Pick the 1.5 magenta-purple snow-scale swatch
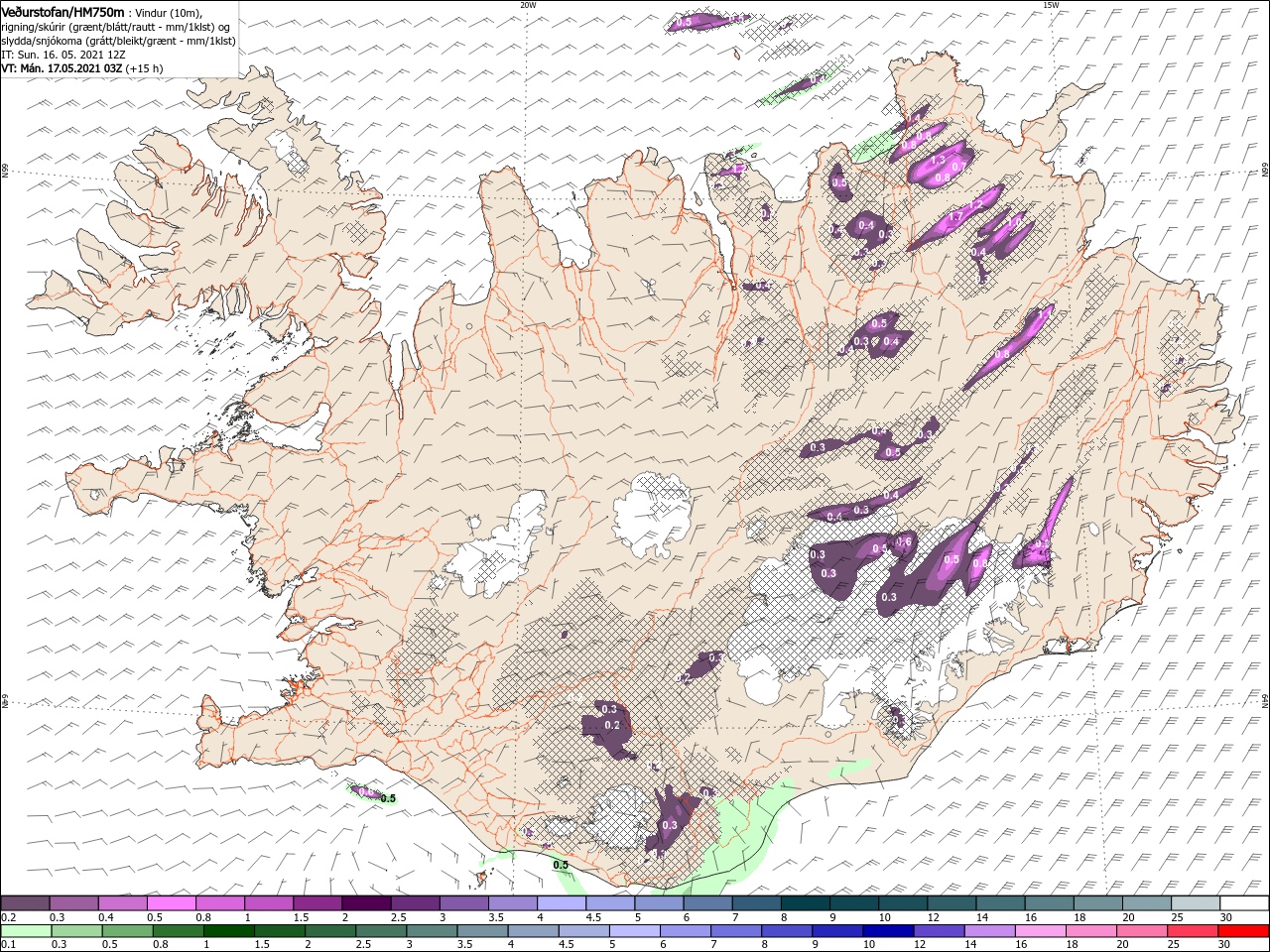Image resolution: width=1270 pixels, height=952 pixels. 317,902
